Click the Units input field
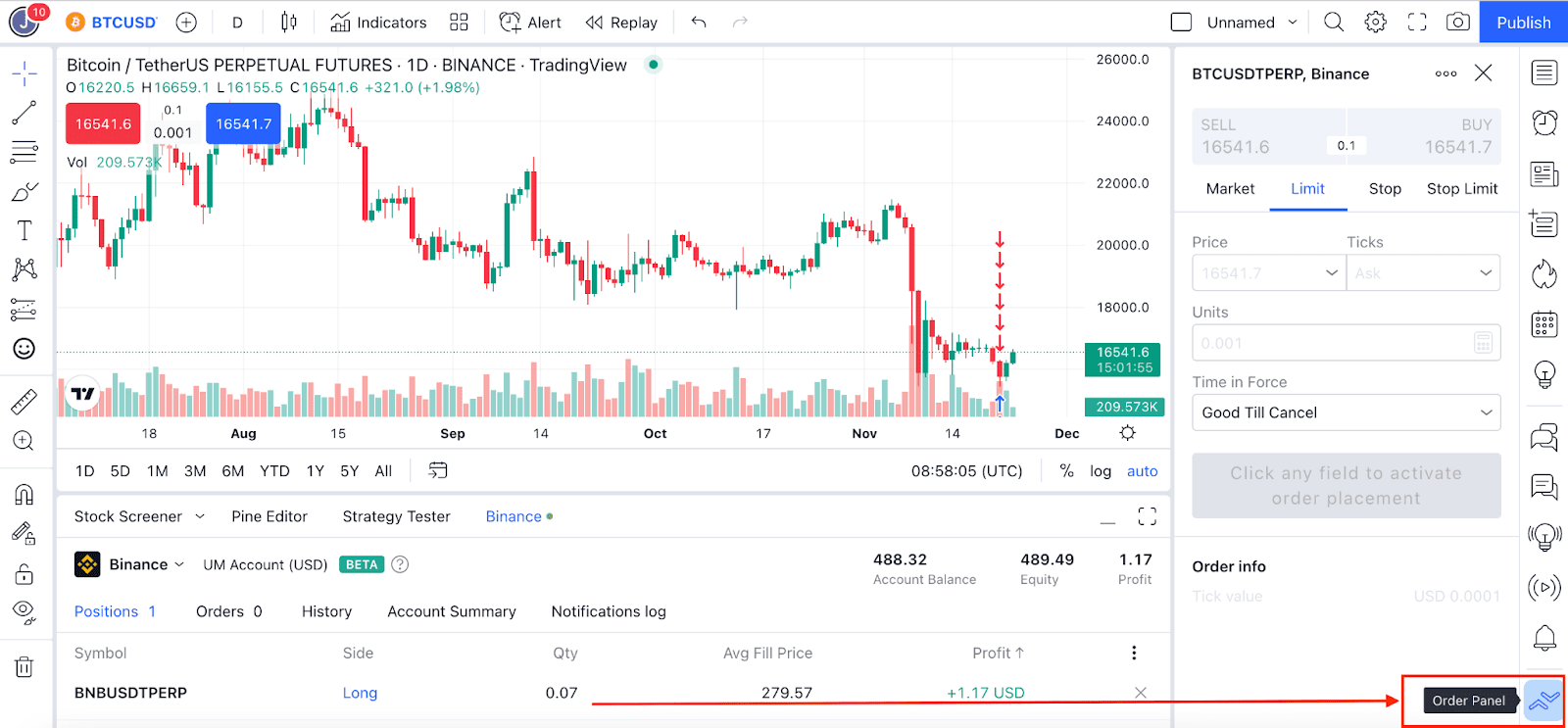The width and height of the screenshot is (1568, 728). tap(1346, 343)
